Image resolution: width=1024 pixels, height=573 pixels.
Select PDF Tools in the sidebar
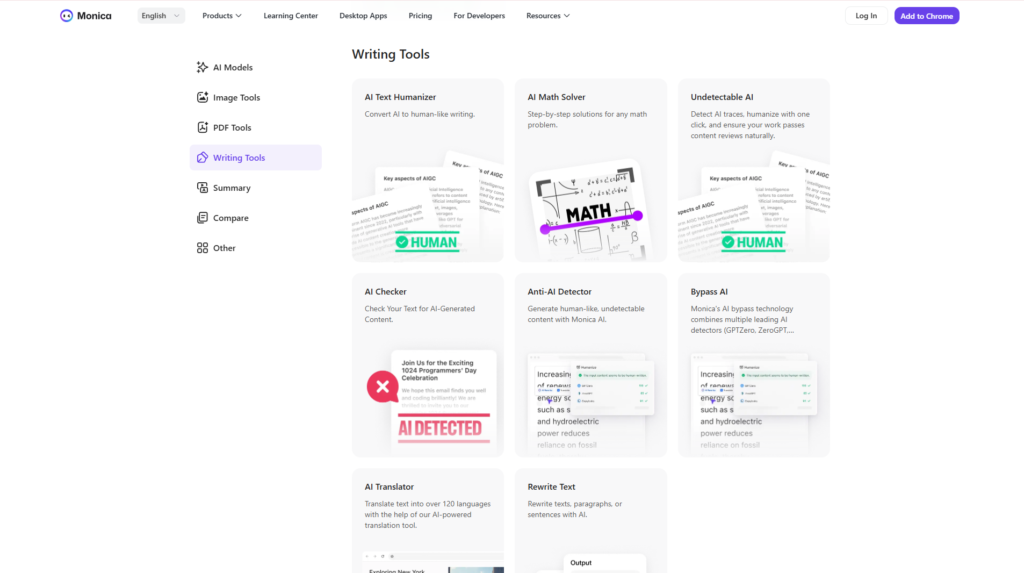tap(255, 127)
